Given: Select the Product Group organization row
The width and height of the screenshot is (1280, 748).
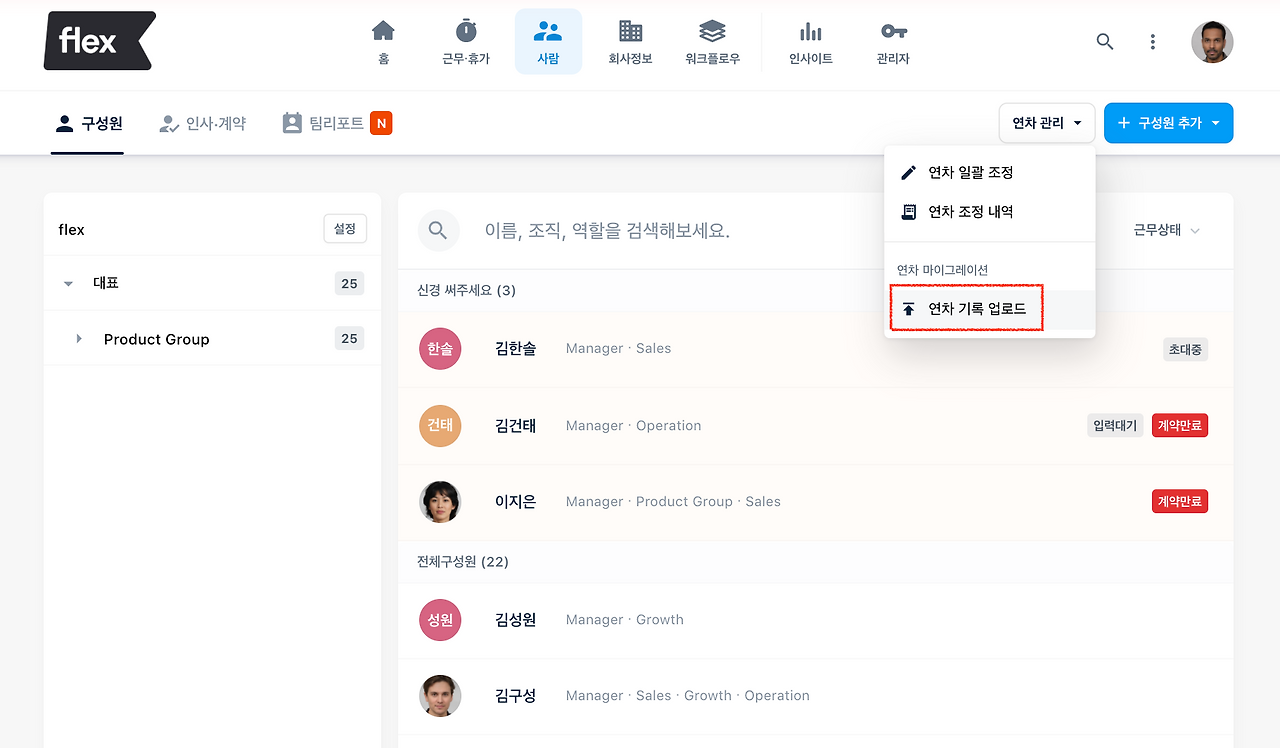Looking at the screenshot, I should click(x=212, y=339).
